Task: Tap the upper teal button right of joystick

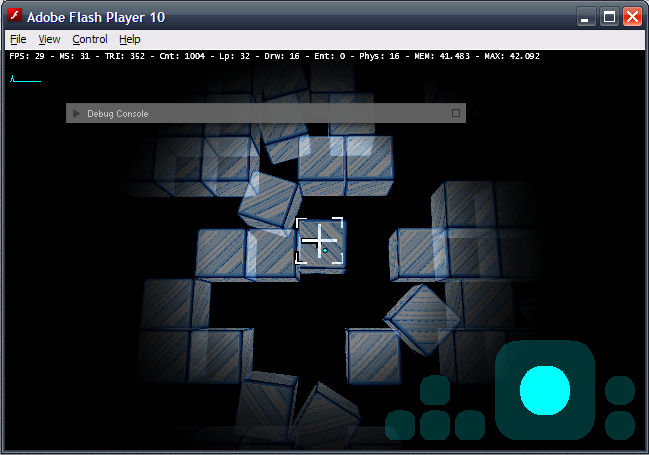Action: pyautogui.click(x=620, y=390)
